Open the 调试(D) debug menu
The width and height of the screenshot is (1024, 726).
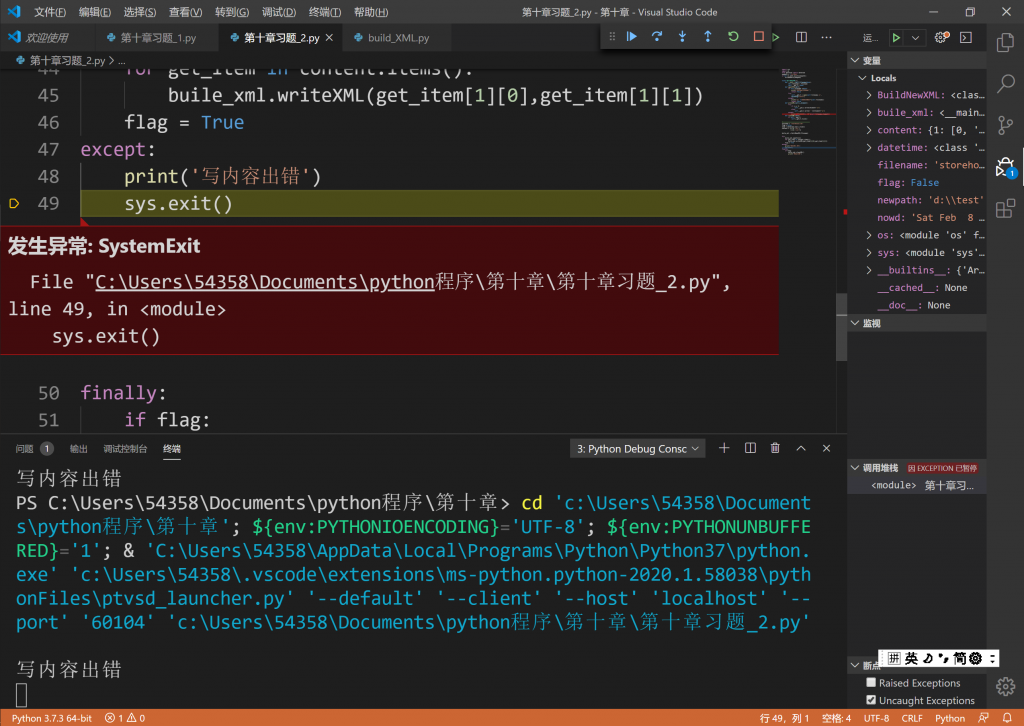click(279, 12)
